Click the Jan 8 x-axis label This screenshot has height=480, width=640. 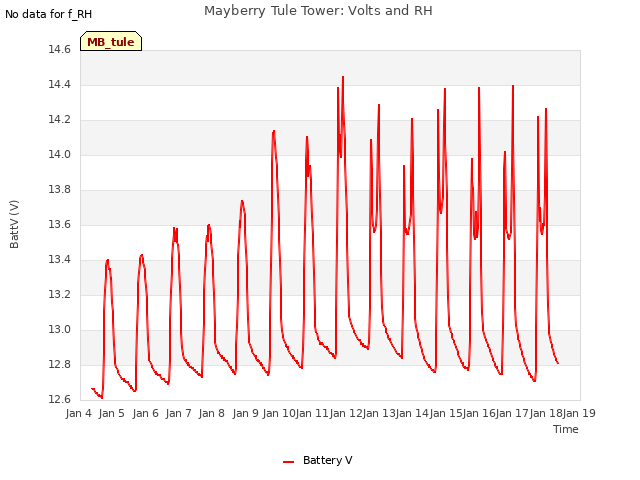pyautogui.click(x=212, y=413)
